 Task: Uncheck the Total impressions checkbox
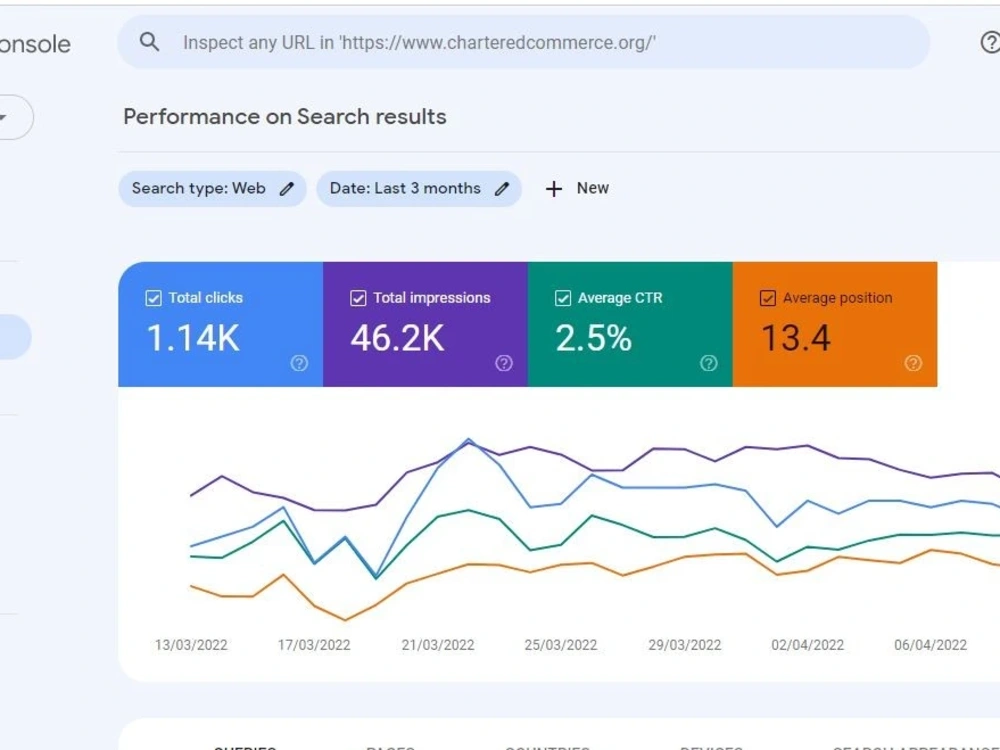point(358,298)
